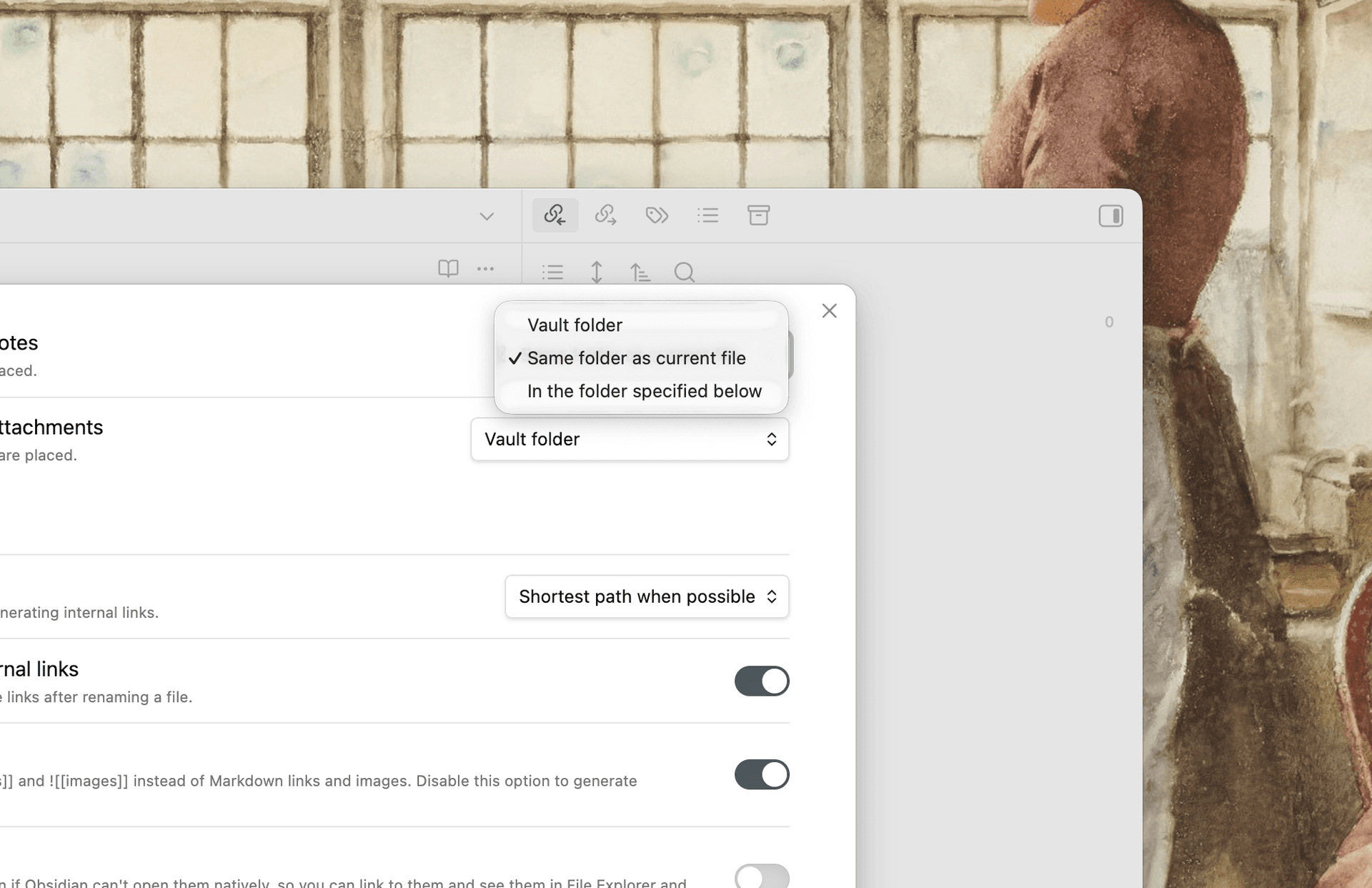Toggle the internal links auto-update switch
Image resolution: width=1372 pixels, height=888 pixels.
tap(762, 681)
